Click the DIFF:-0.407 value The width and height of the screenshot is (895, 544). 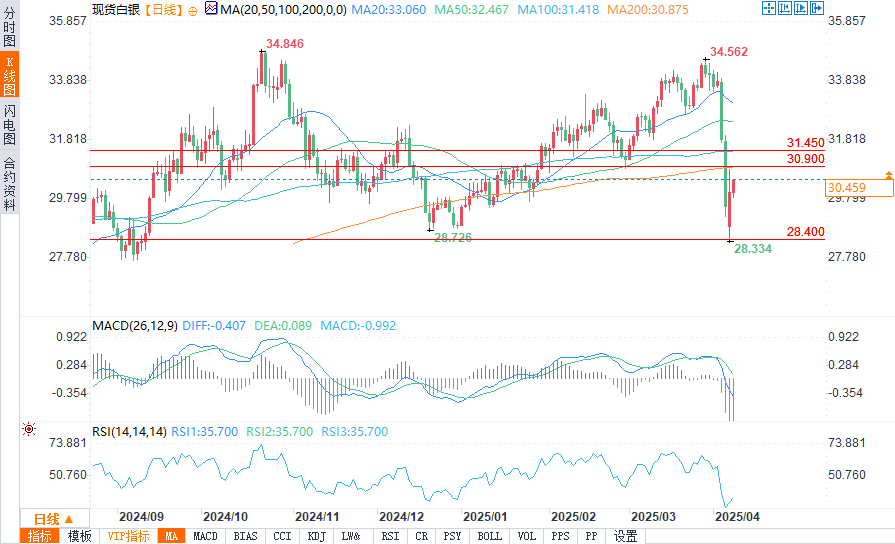(214, 326)
